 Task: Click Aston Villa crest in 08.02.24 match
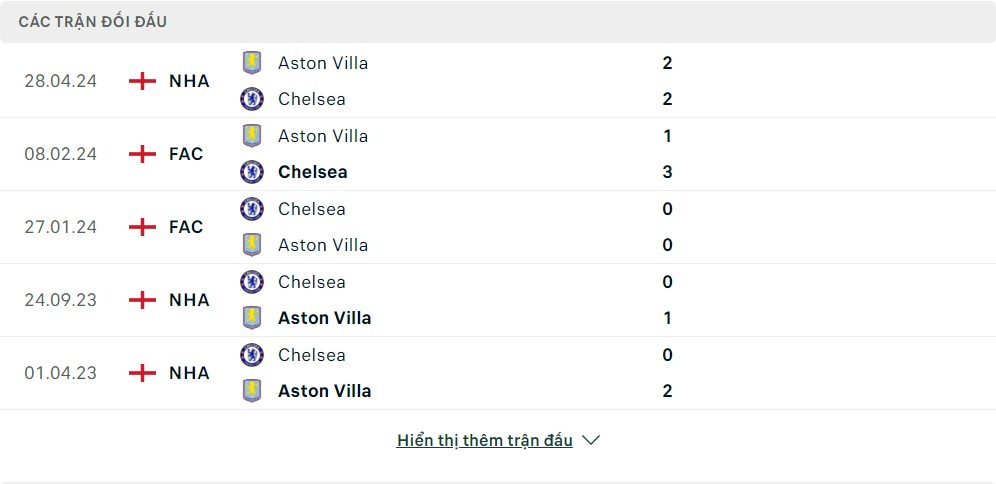click(252, 135)
